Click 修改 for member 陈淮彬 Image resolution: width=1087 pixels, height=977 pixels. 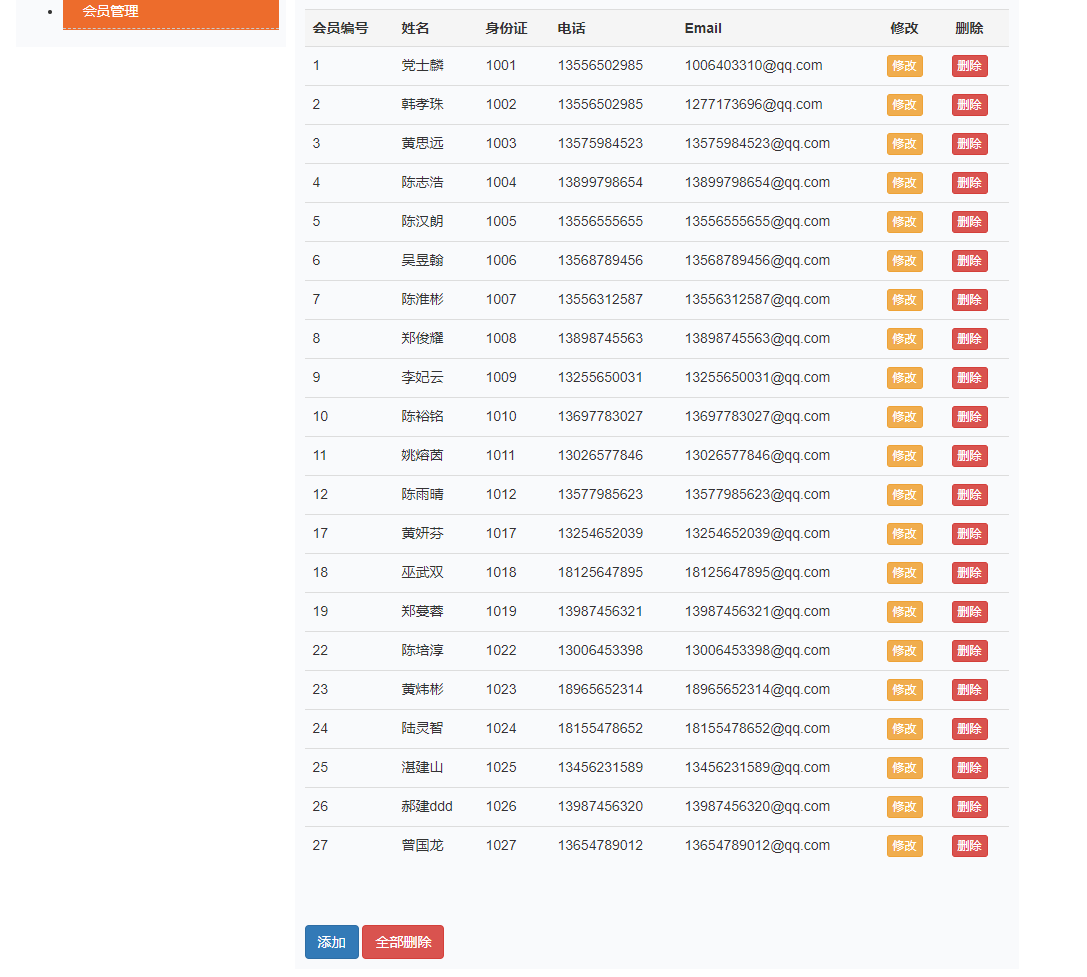pyautogui.click(x=904, y=299)
